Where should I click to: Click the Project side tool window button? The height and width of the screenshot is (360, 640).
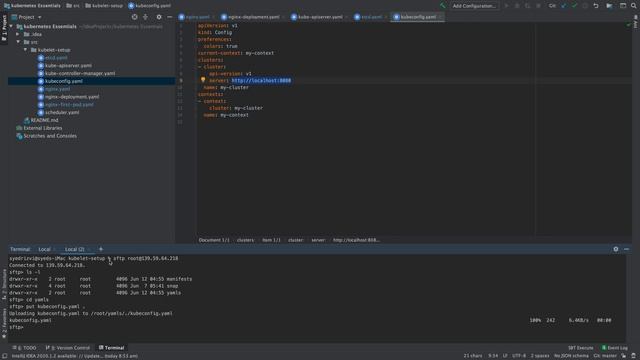[x=4, y=29]
